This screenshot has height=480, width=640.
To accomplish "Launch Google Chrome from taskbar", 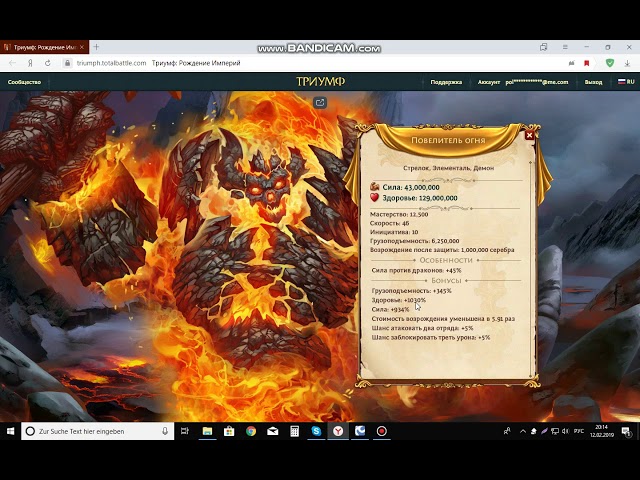I will [x=251, y=431].
